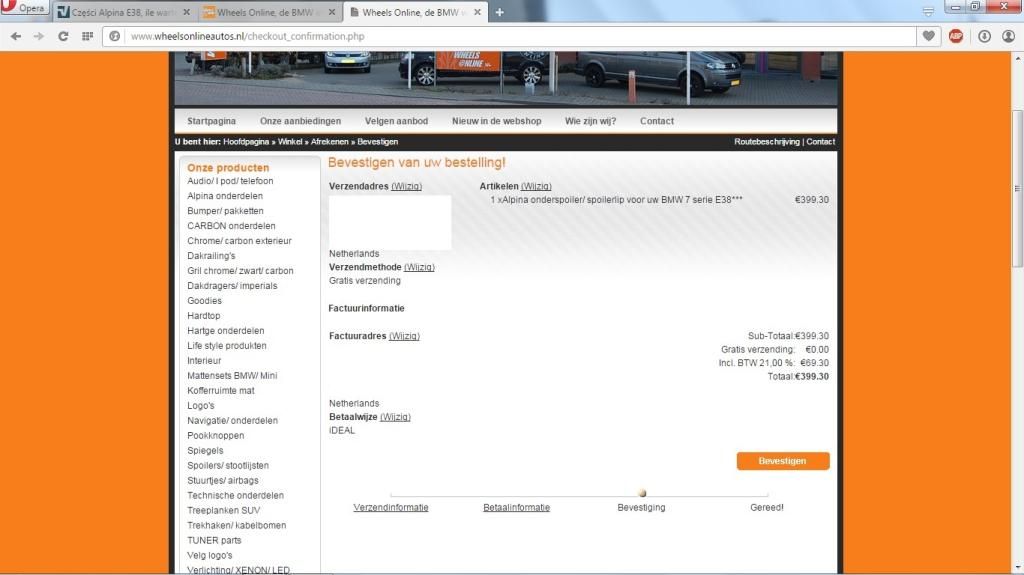Viewport: 1024px width, 575px height.
Task: Click the browser back arrow
Action: 16,36
